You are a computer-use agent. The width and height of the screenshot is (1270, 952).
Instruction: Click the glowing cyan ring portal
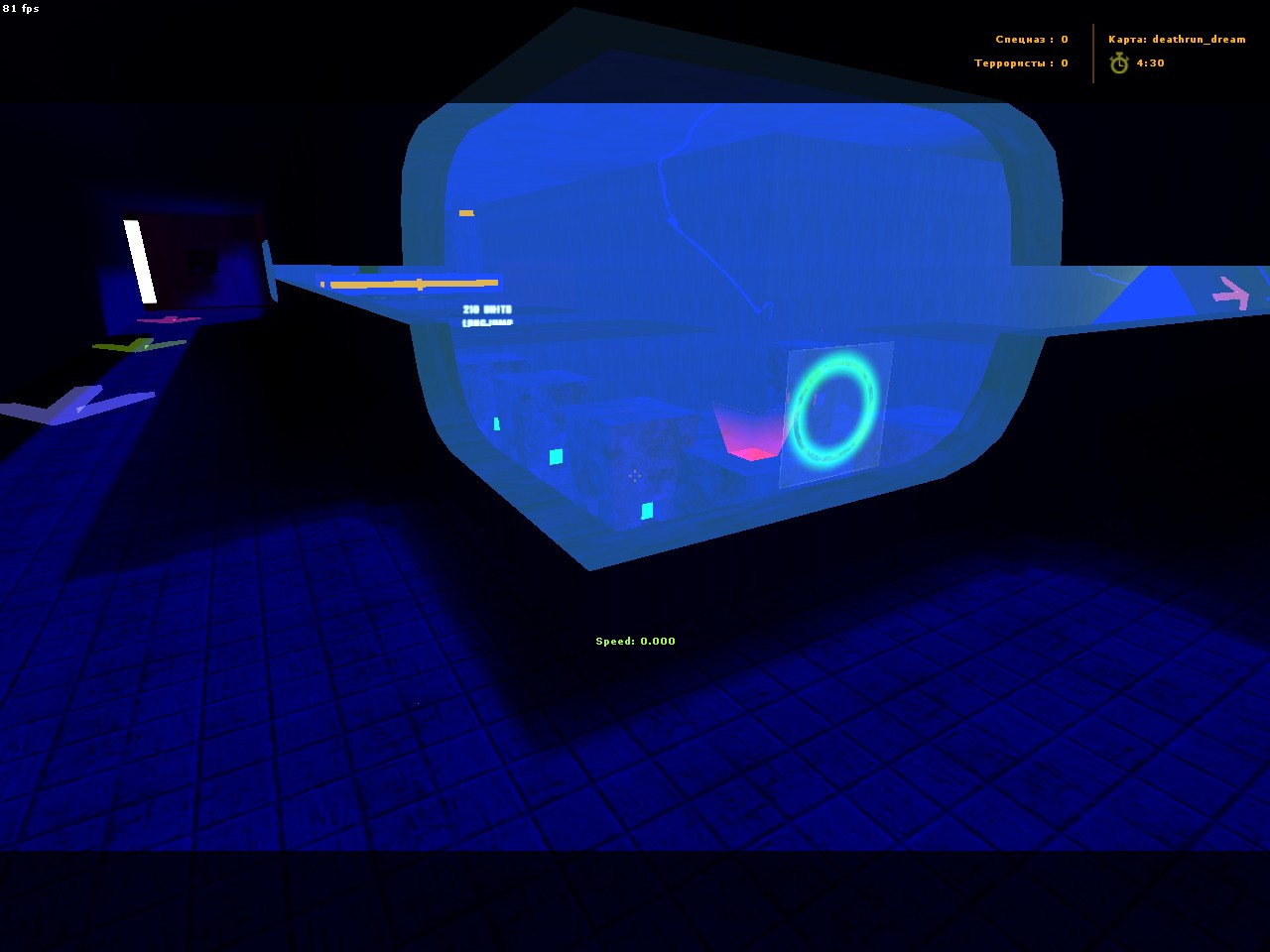834,411
